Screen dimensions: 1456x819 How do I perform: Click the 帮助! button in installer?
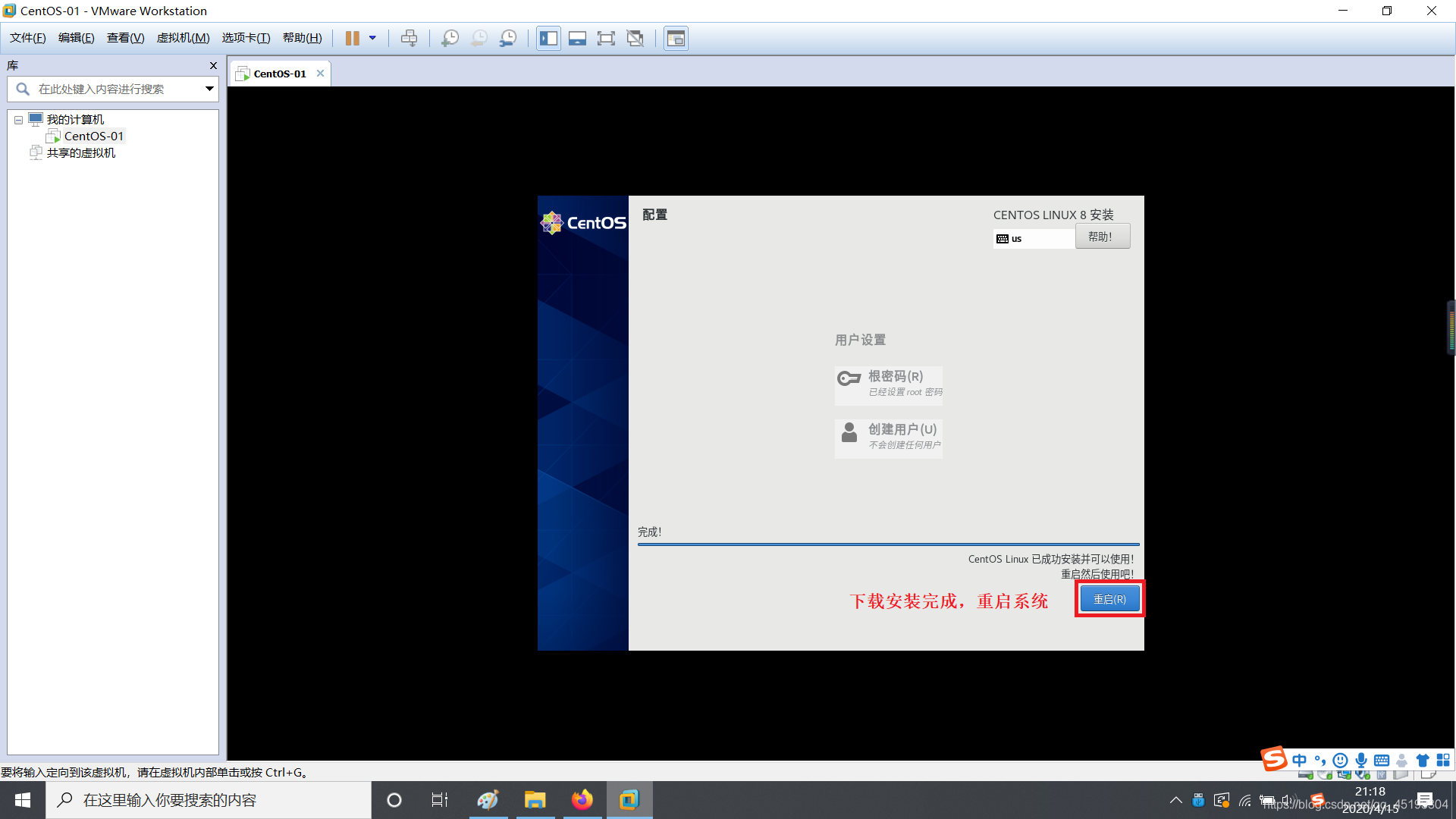[1103, 237]
